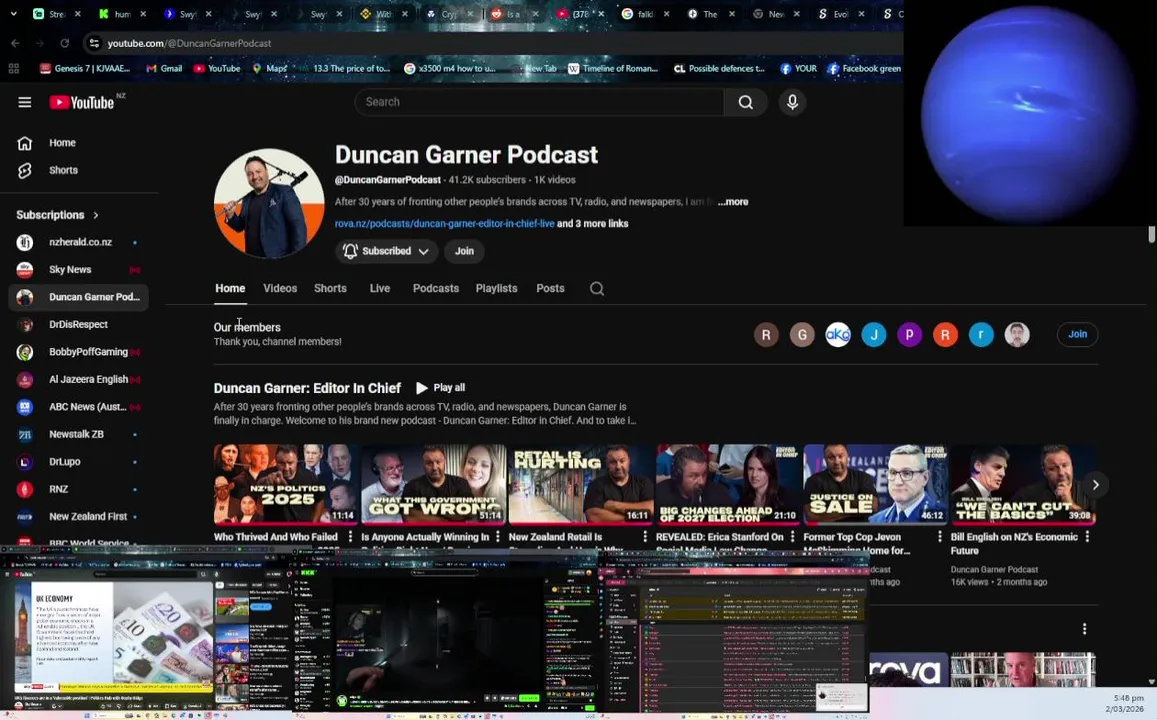1157x720 pixels.
Task: Open 'Timeline of Roman' bookmark
Action: 613,69
